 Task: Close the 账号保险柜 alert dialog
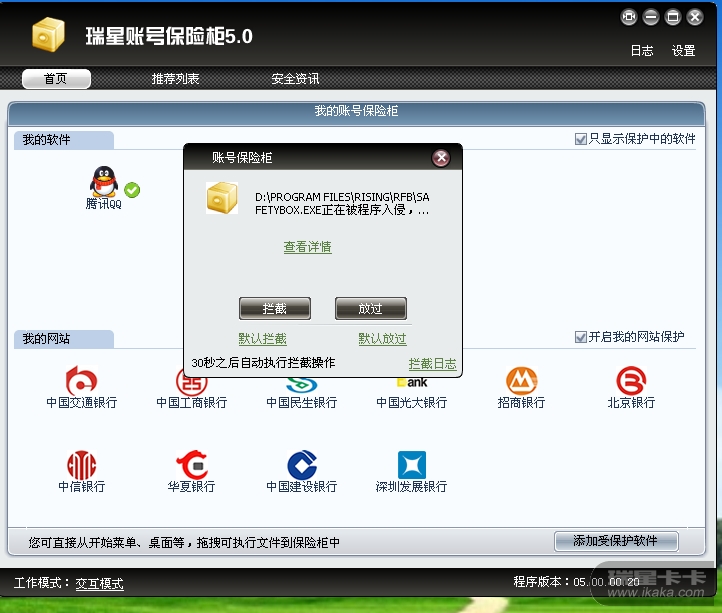(441, 158)
